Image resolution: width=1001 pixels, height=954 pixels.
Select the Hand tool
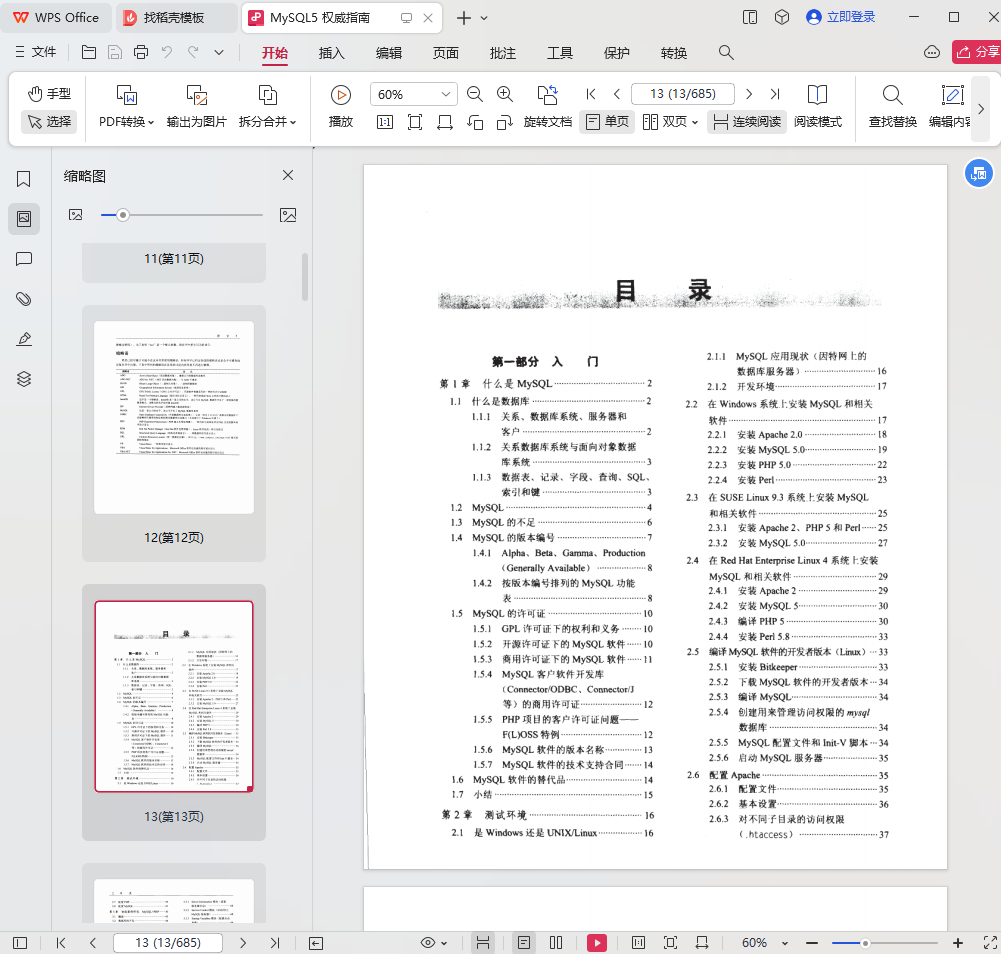click(x=49, y=94)
